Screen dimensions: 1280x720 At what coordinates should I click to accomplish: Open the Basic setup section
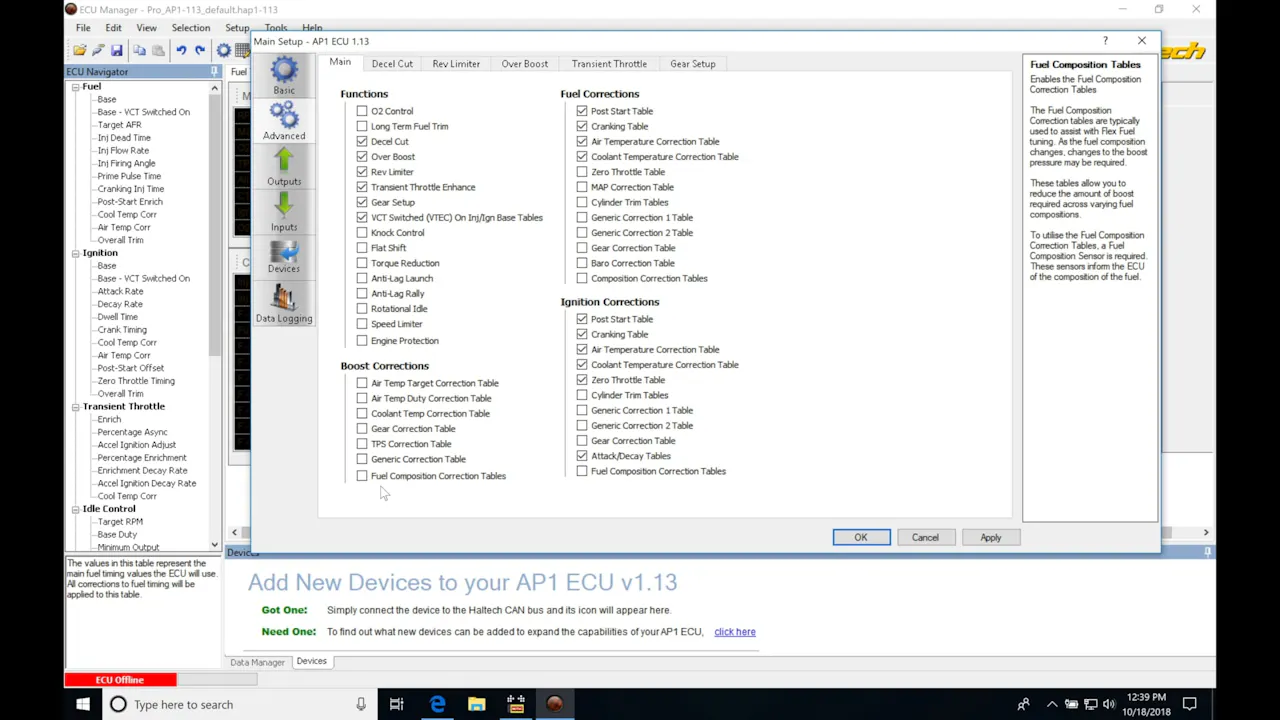(284, 76)
